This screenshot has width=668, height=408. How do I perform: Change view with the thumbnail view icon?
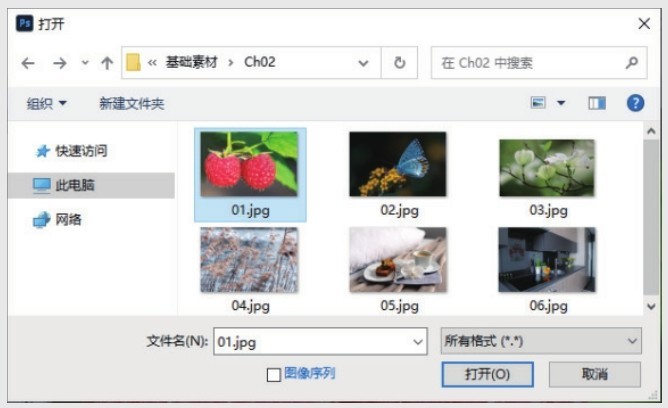tap(538, 103)
